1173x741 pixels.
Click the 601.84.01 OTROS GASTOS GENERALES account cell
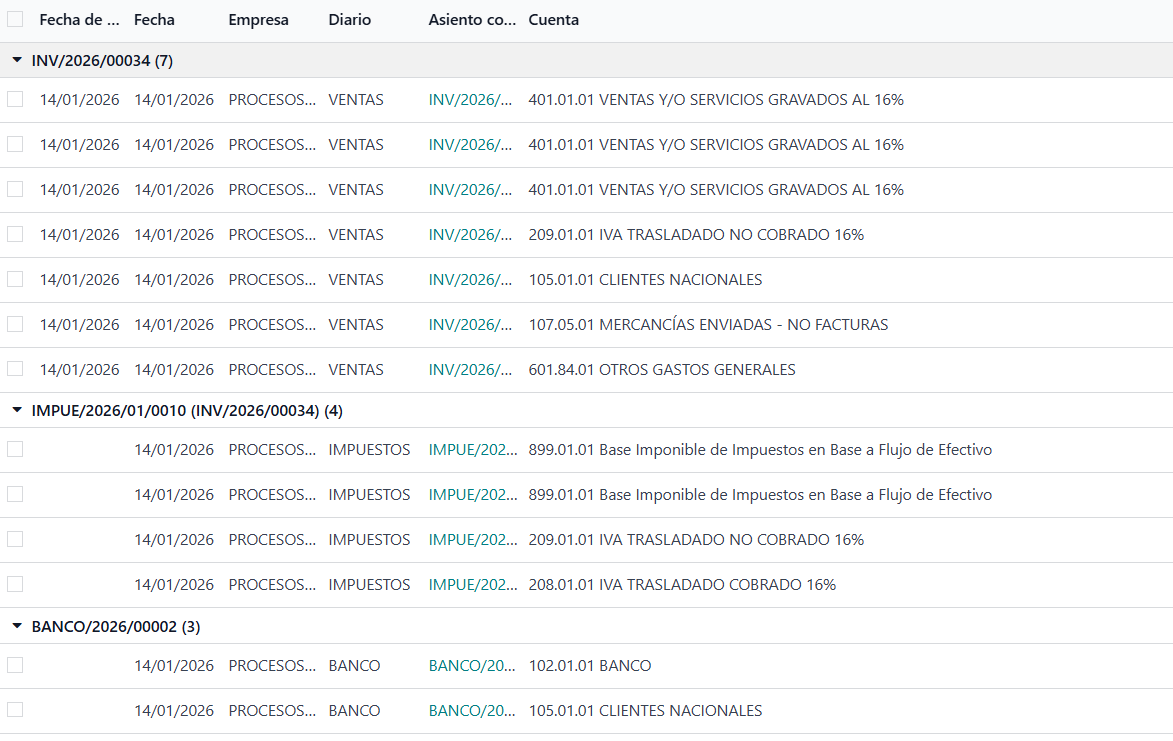tap(662, 369)
